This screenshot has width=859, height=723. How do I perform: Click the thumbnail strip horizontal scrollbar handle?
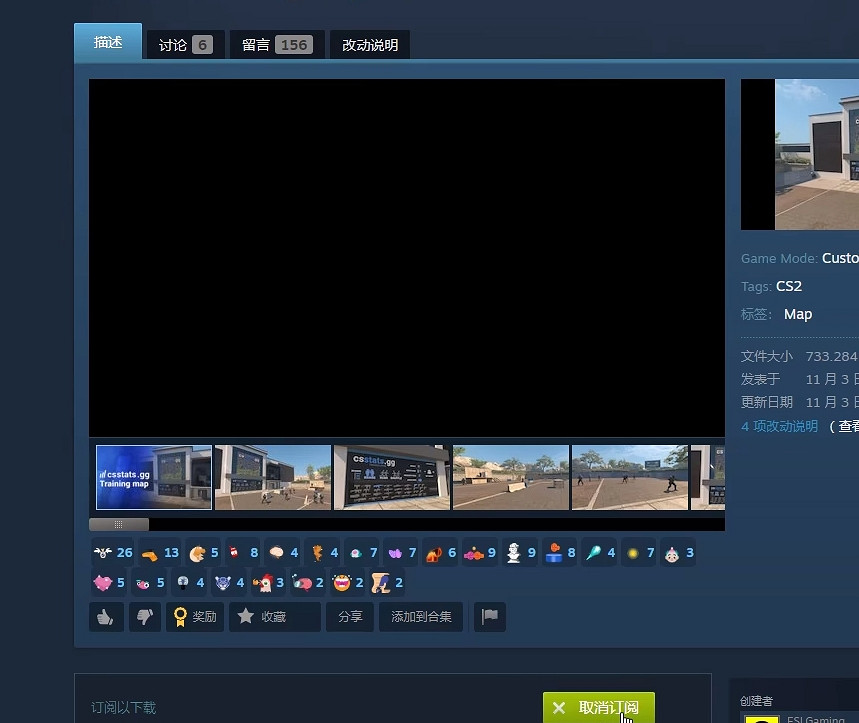click(118, 524)
